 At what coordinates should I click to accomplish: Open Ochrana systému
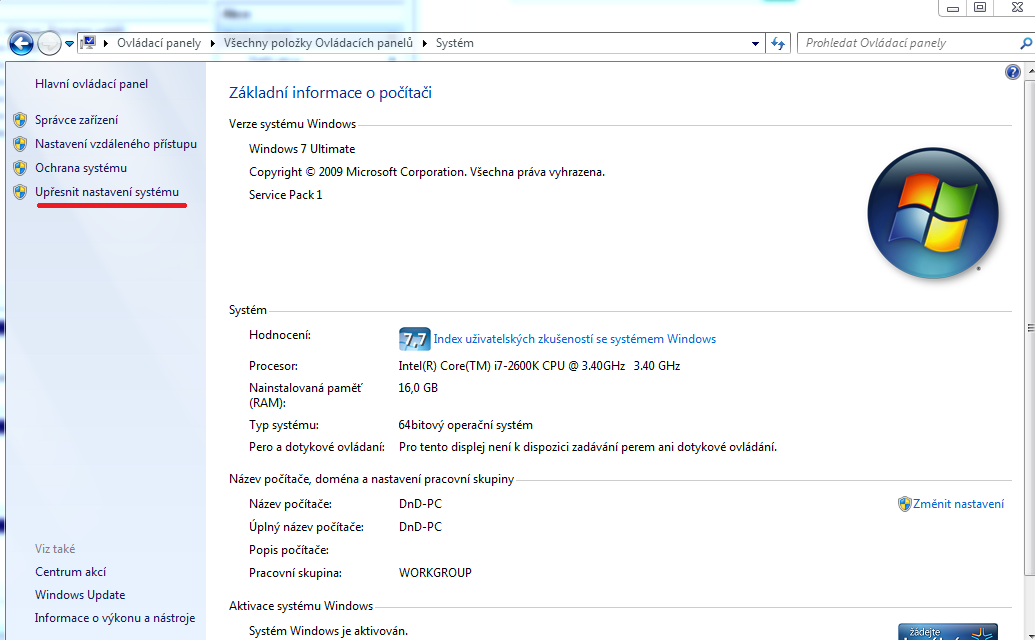[x=81, y=168]
